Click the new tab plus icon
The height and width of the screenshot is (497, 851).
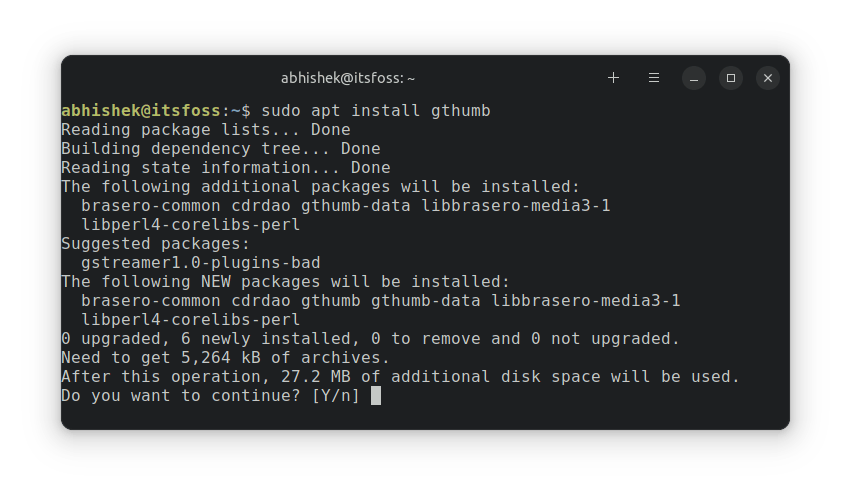tap(614, 78)
